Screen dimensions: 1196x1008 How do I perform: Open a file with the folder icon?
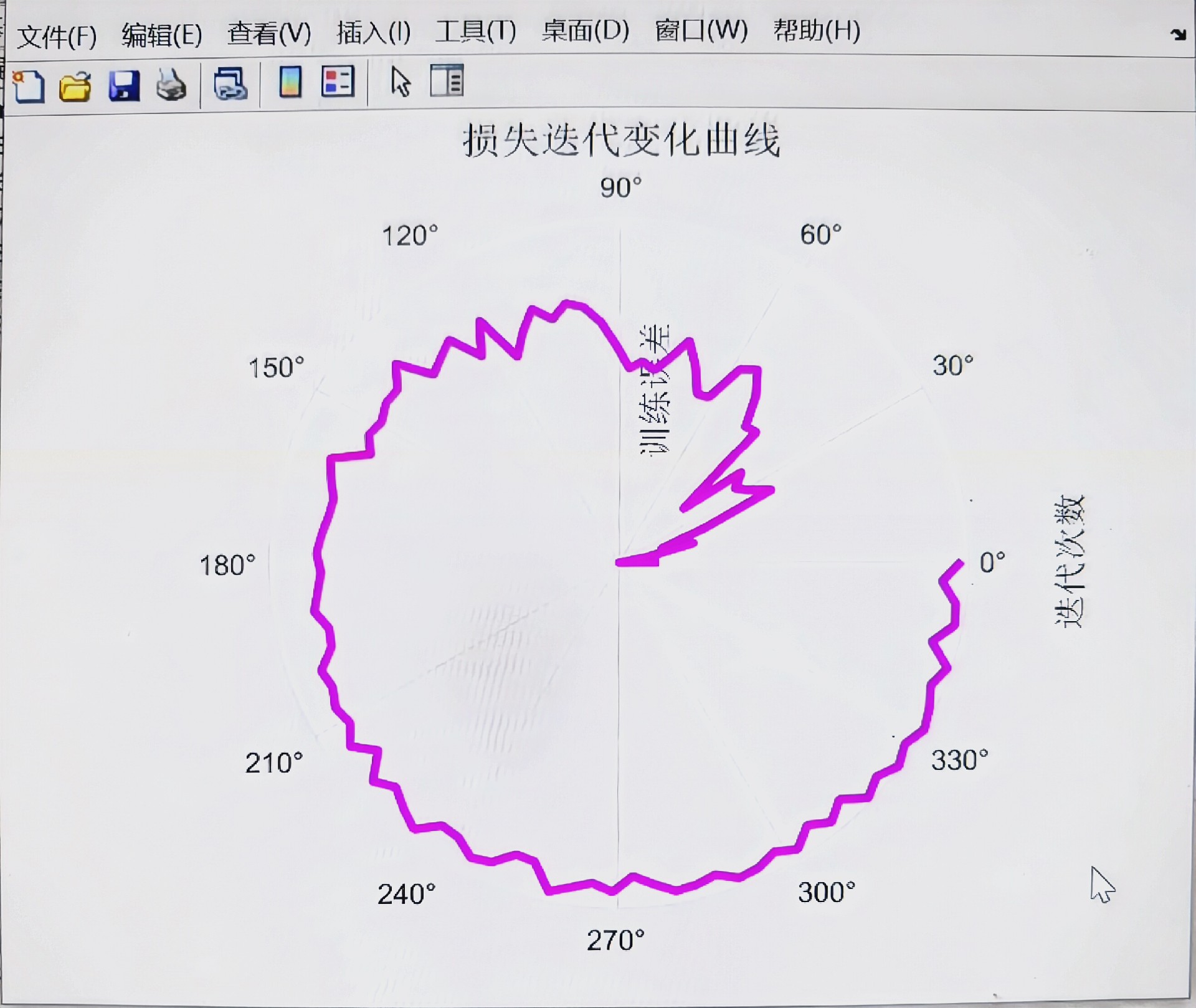tap(75, 85)
